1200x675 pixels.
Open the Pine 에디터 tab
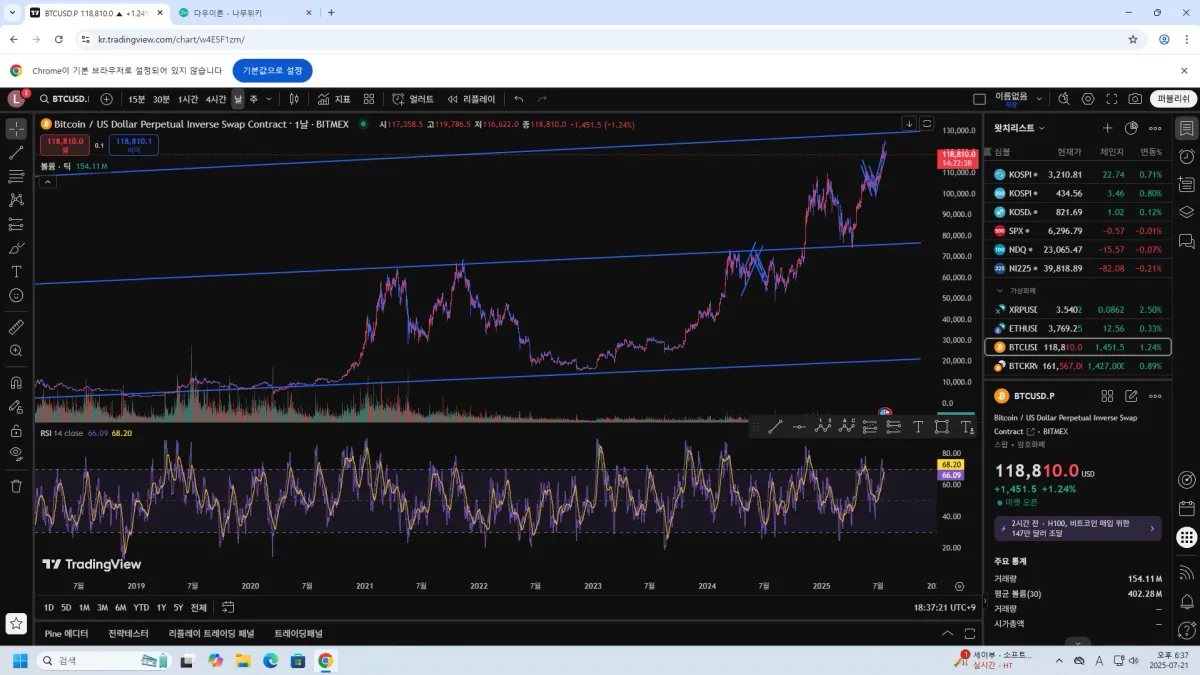click(66, 633)
